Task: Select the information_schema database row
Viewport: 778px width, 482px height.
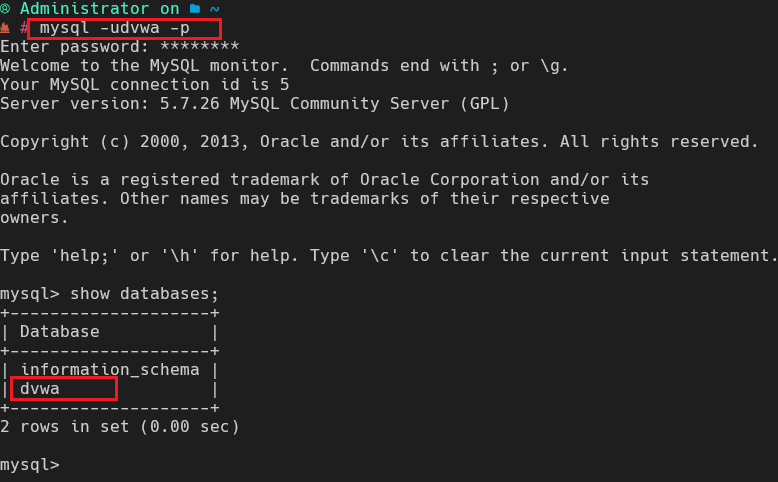Action: point(109,370)
